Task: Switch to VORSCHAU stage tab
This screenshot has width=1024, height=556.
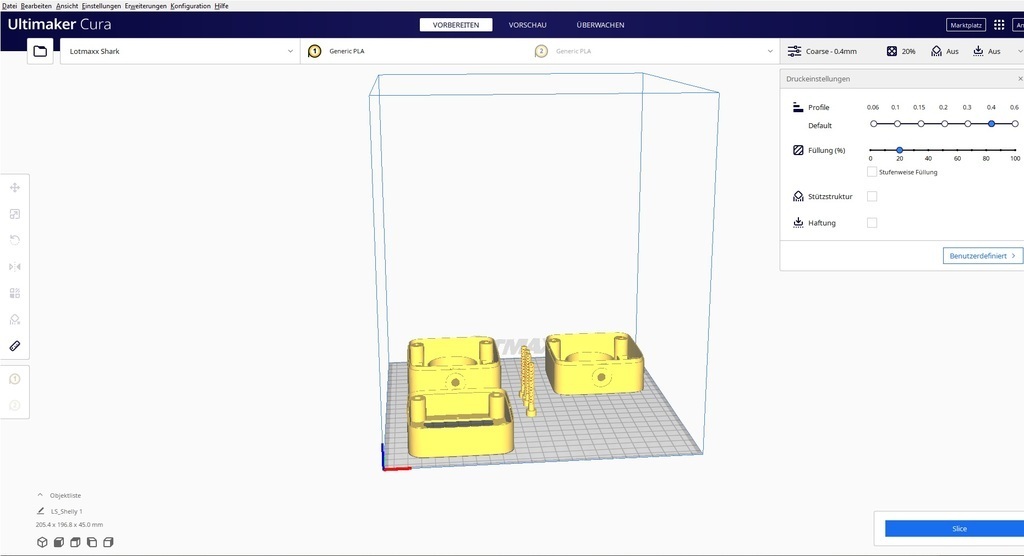Action: pos(528,25)
